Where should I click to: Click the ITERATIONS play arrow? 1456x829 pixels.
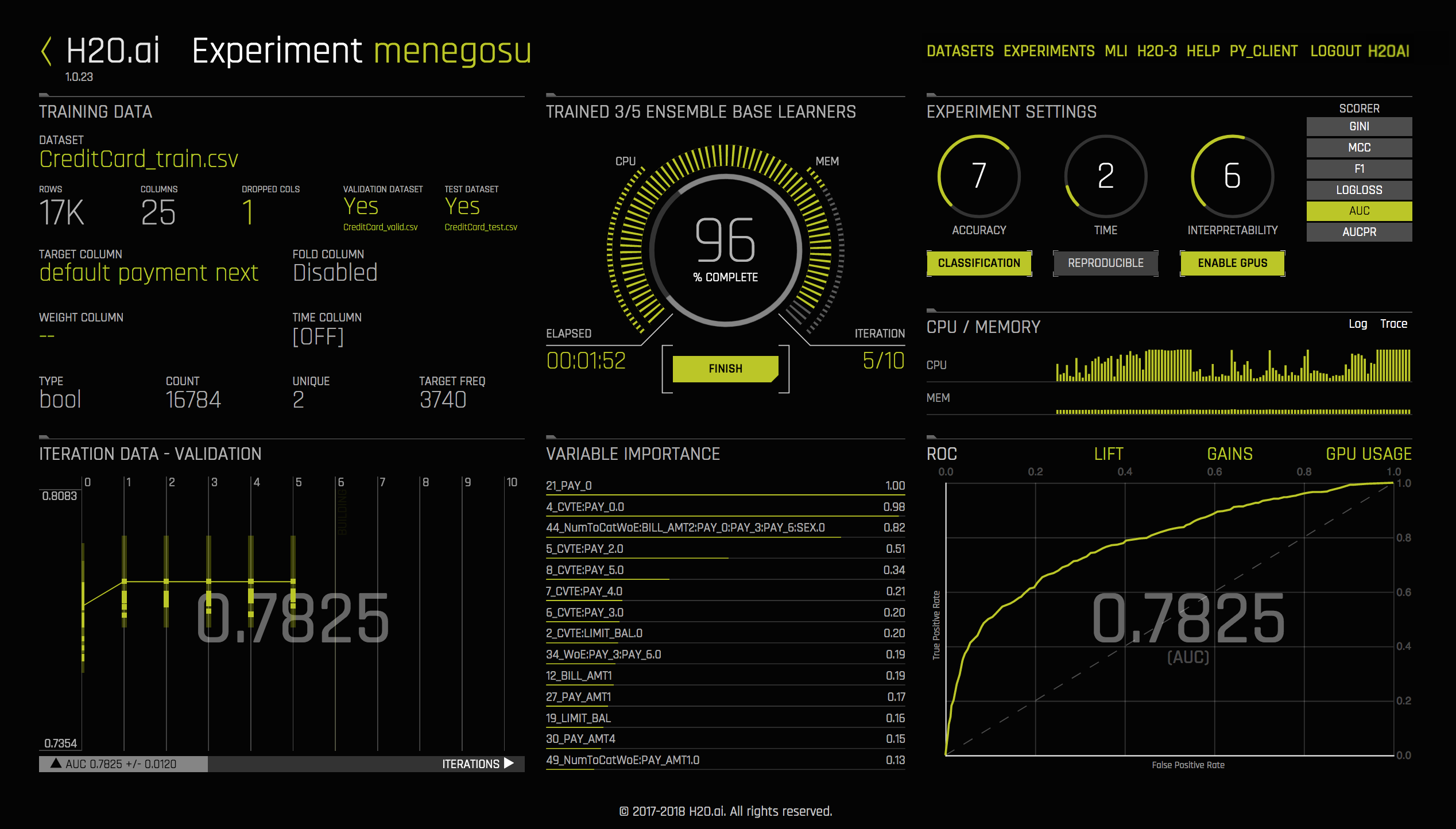509,764
